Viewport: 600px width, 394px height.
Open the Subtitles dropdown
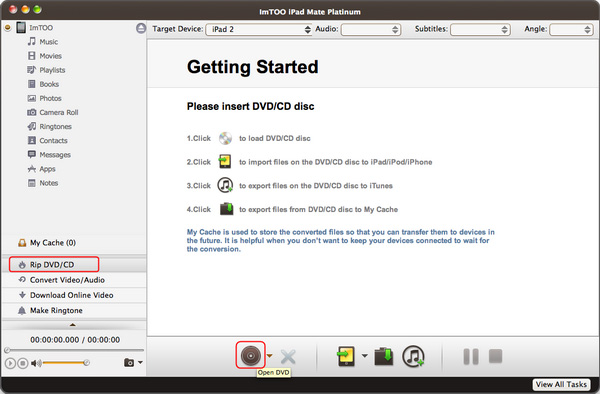coord(480,29)
